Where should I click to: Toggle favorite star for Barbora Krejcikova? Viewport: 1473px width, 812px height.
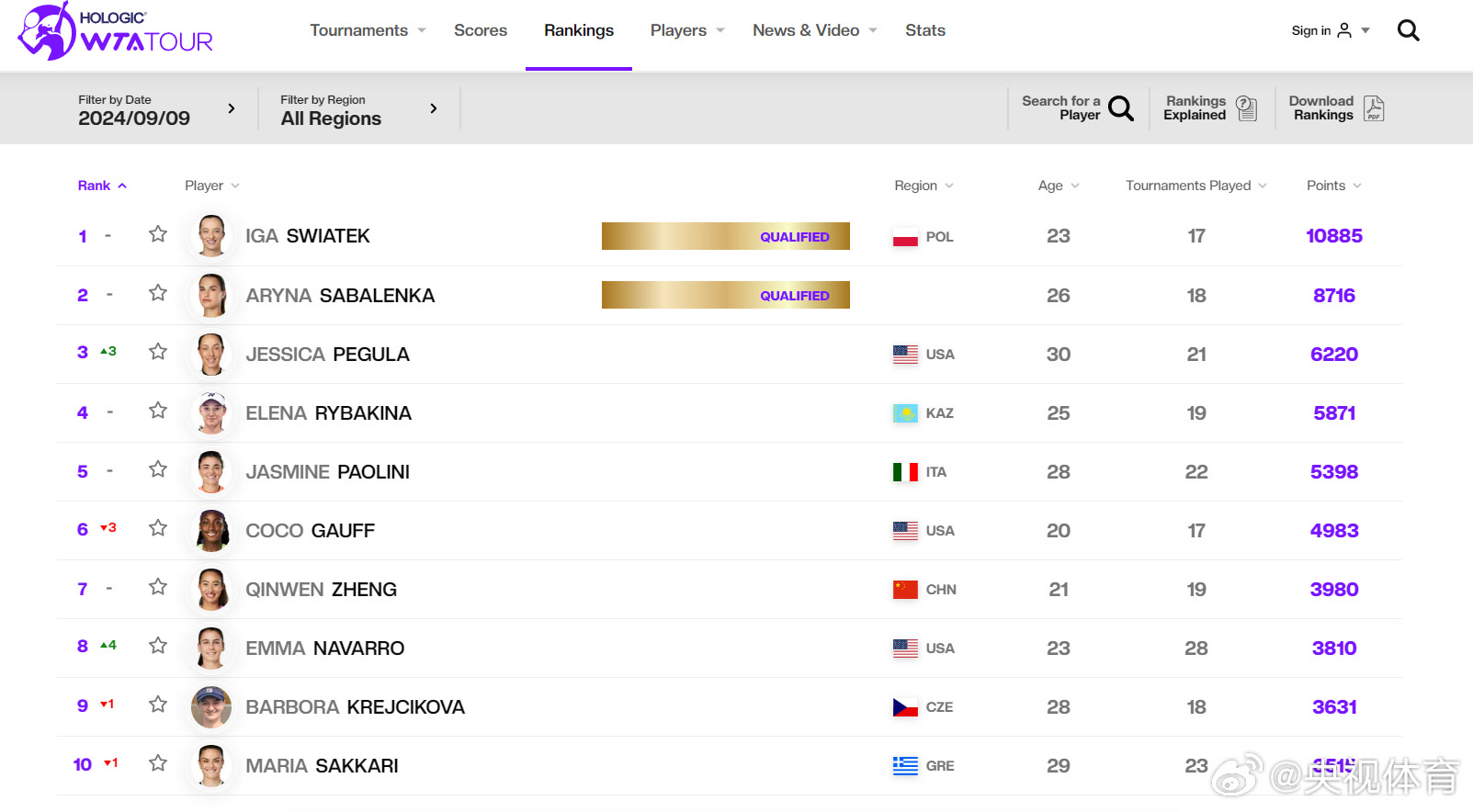(158, 705)
